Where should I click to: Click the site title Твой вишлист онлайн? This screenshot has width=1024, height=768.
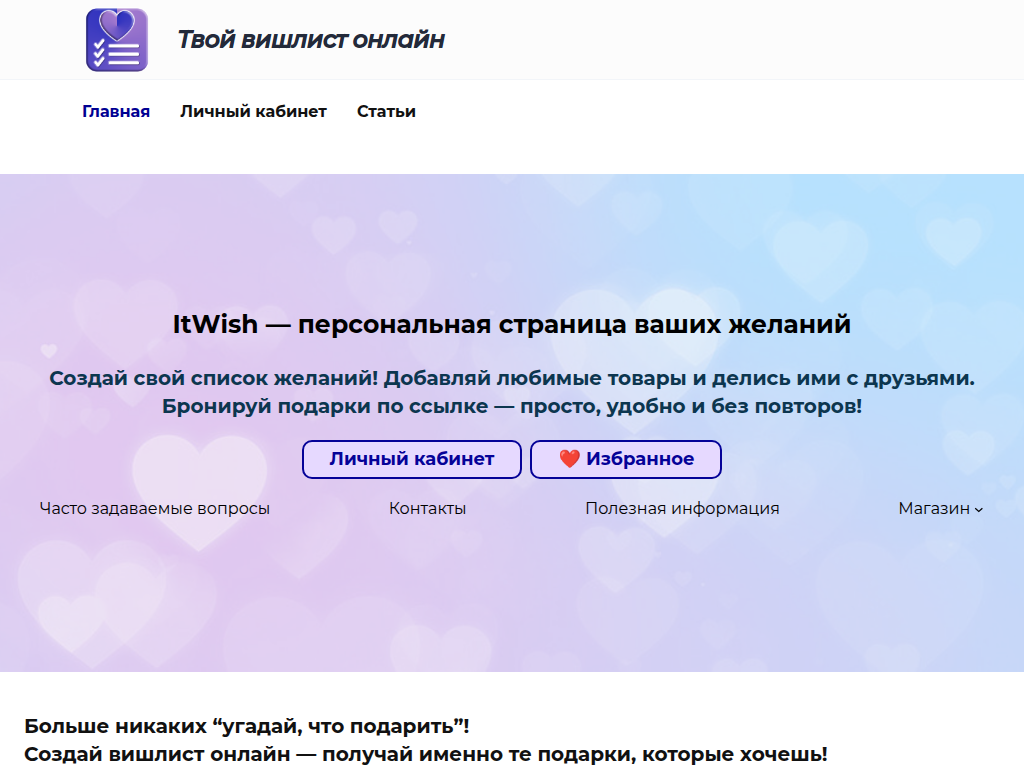311,40
